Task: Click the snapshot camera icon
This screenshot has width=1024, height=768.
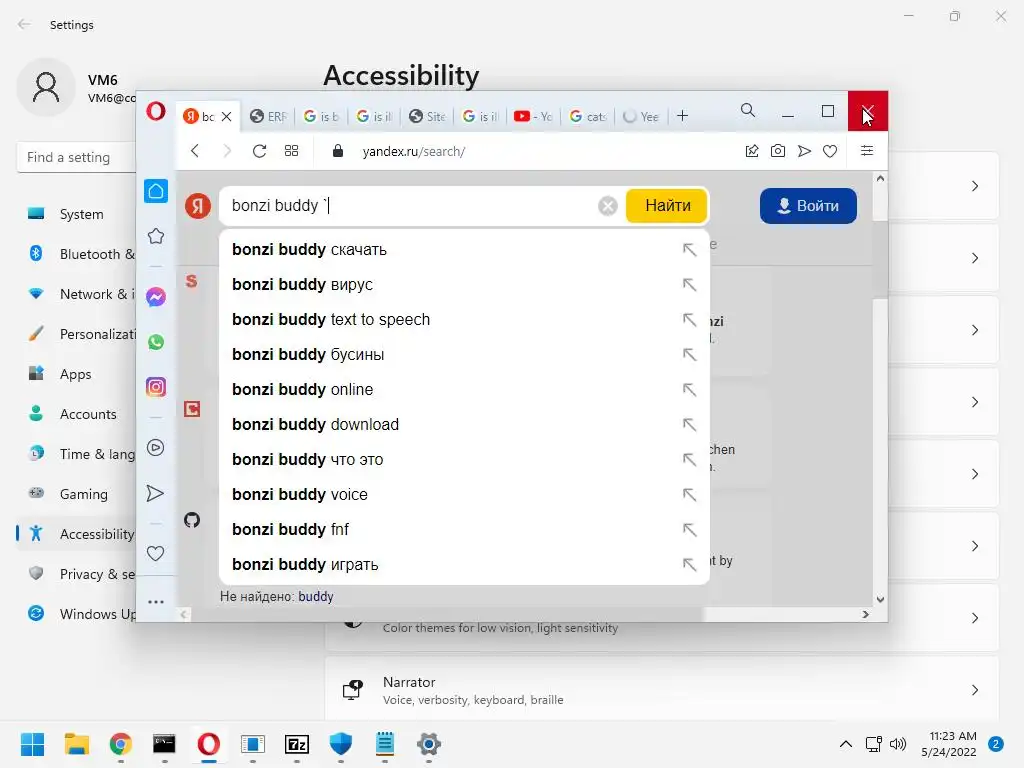Action: pyautogui.click(x=778, y=151)
